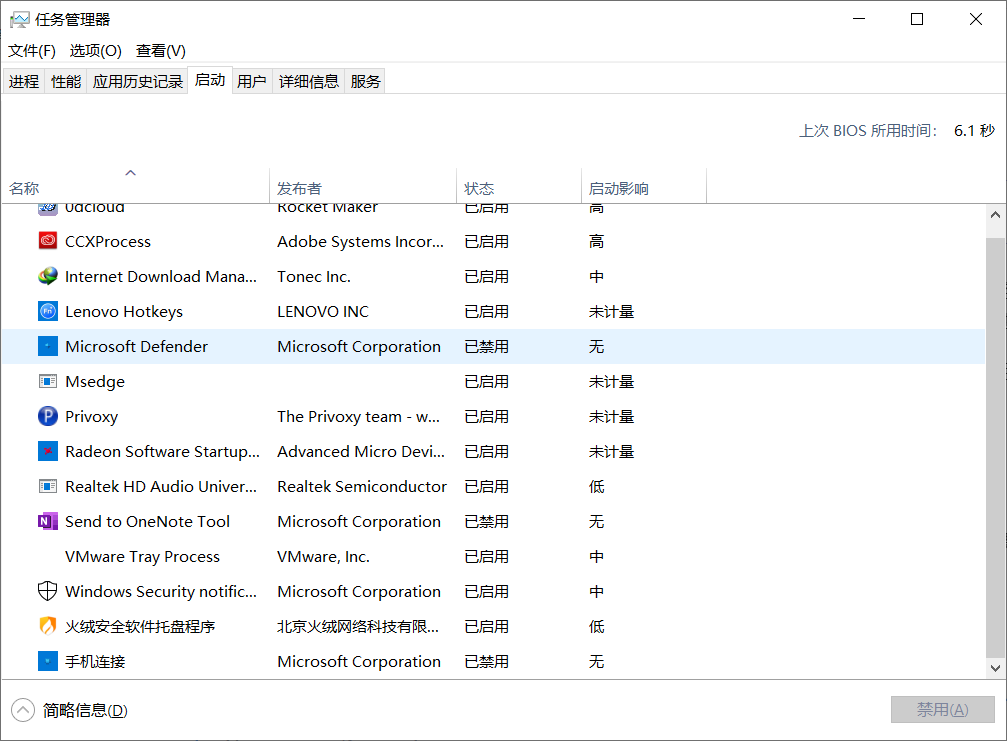This screenshot has height=741, width=1007.
Task: Switch to the 性能 tab
Action: [x=66, y=82]
